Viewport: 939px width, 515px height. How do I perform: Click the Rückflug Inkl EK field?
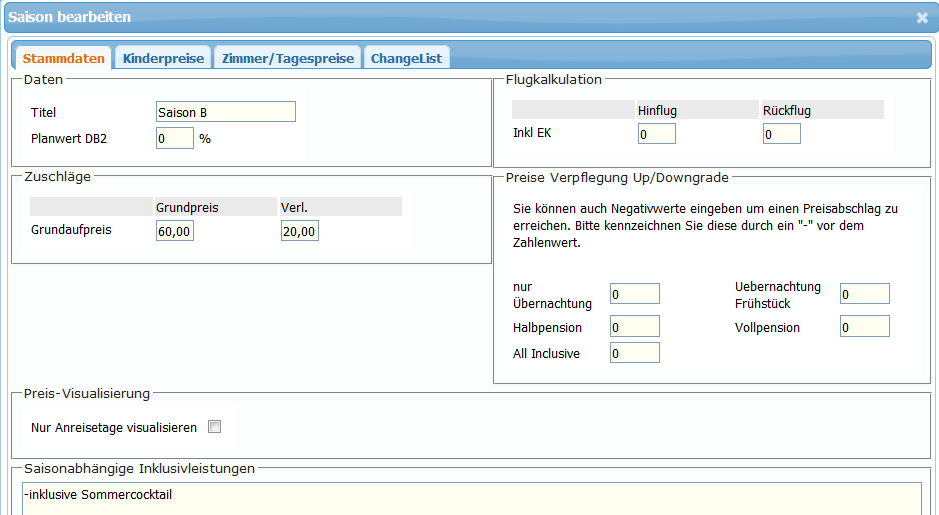coord(782,133)
